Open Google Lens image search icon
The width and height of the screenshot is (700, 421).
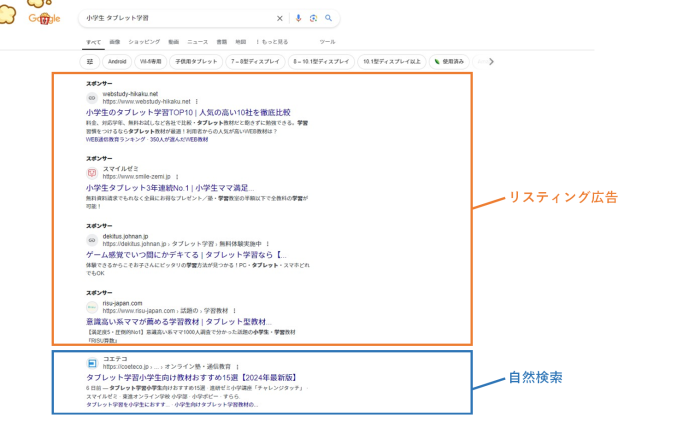click(313, 18)
